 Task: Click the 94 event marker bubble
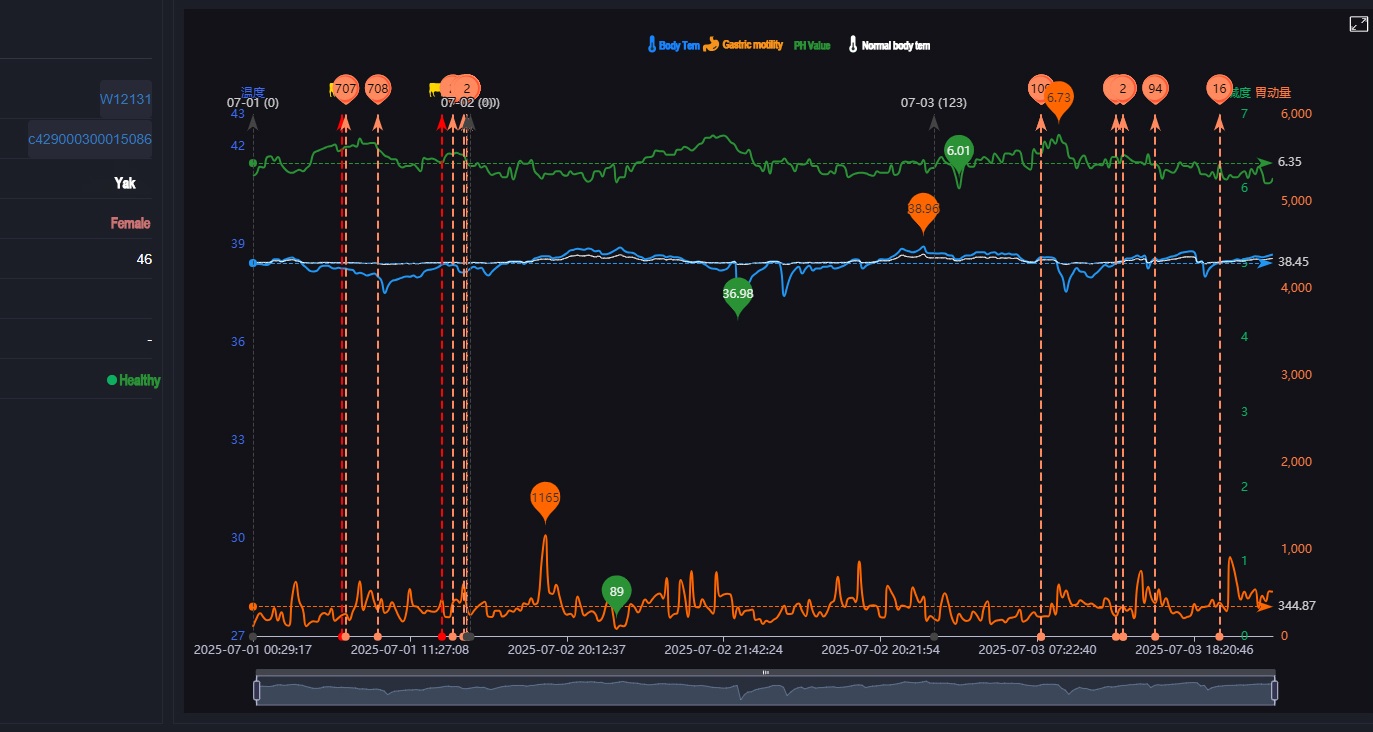coord(1155,89)
